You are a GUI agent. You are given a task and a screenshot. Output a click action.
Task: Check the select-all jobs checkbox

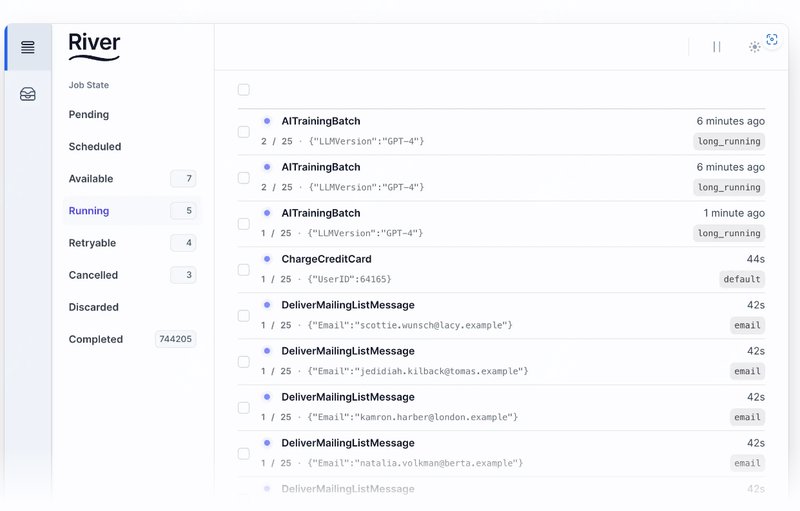[x=244, y=90]
